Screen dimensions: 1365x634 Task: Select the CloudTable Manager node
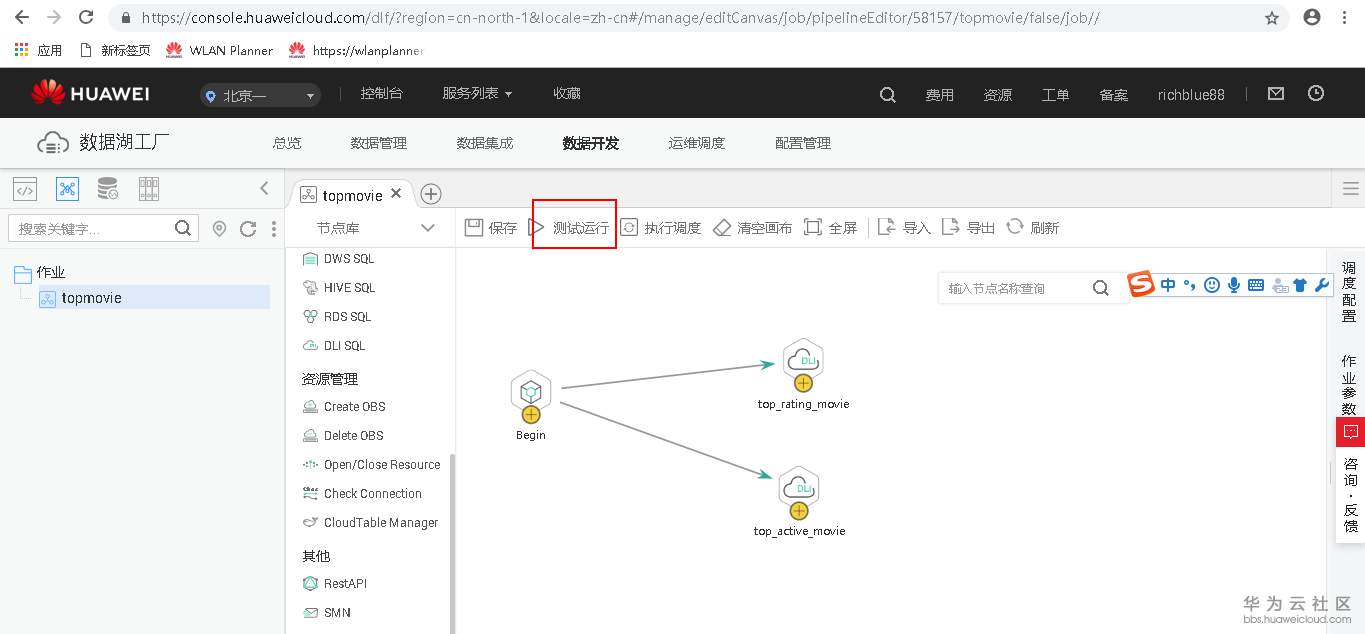click(x=370, y=522)
